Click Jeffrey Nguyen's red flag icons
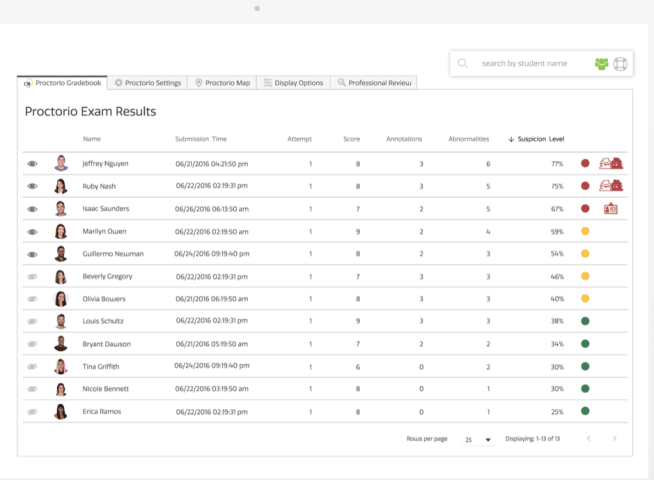This screenshot has height=480, width=654. click(611, 163)
